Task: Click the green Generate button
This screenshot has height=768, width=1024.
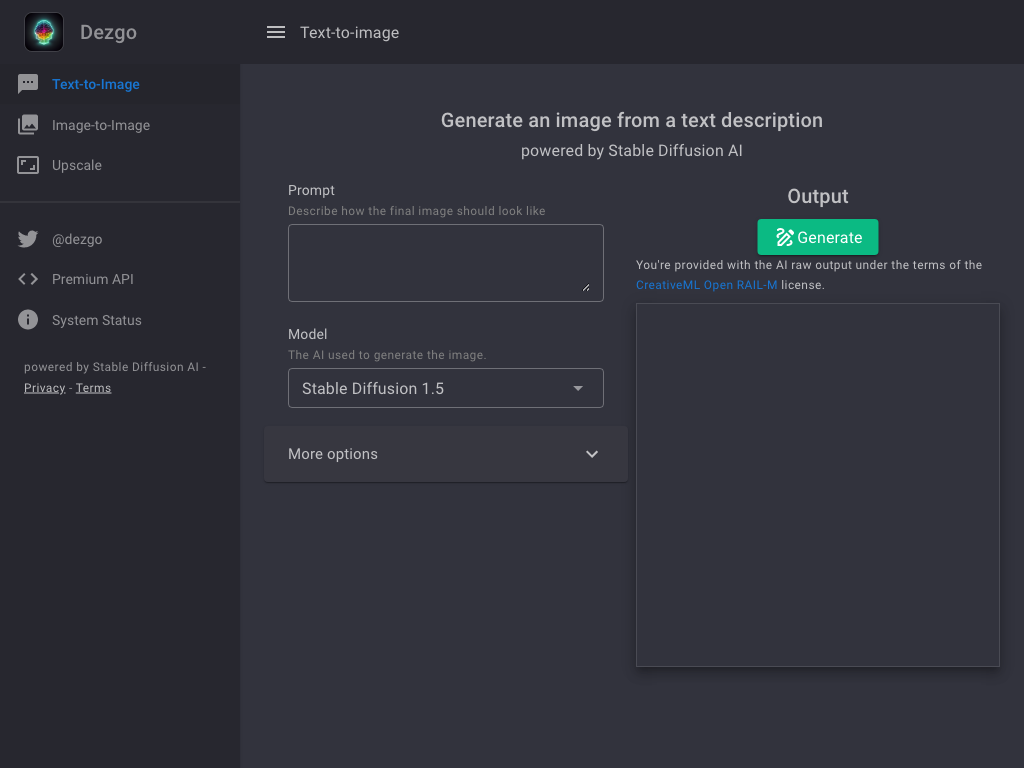Action: pos(818,237)
